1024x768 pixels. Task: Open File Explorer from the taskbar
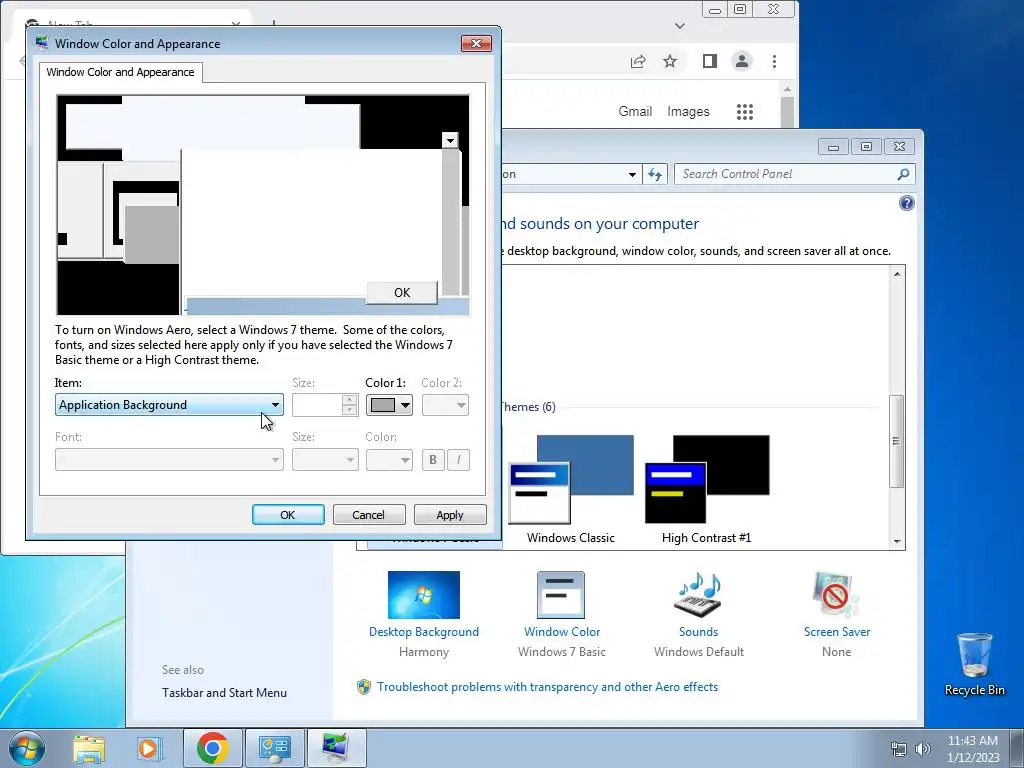89,748
